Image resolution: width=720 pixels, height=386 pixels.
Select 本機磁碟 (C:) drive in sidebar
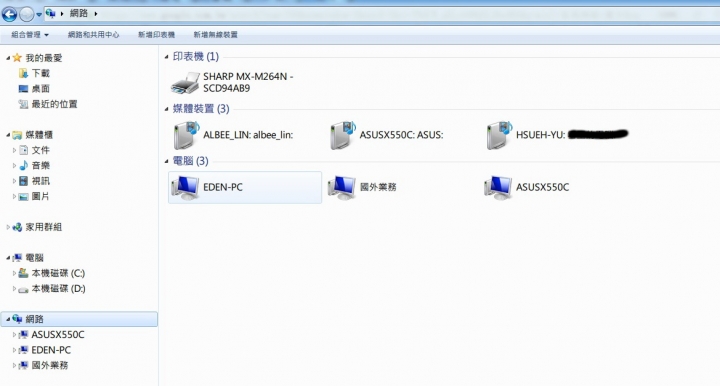58,273
